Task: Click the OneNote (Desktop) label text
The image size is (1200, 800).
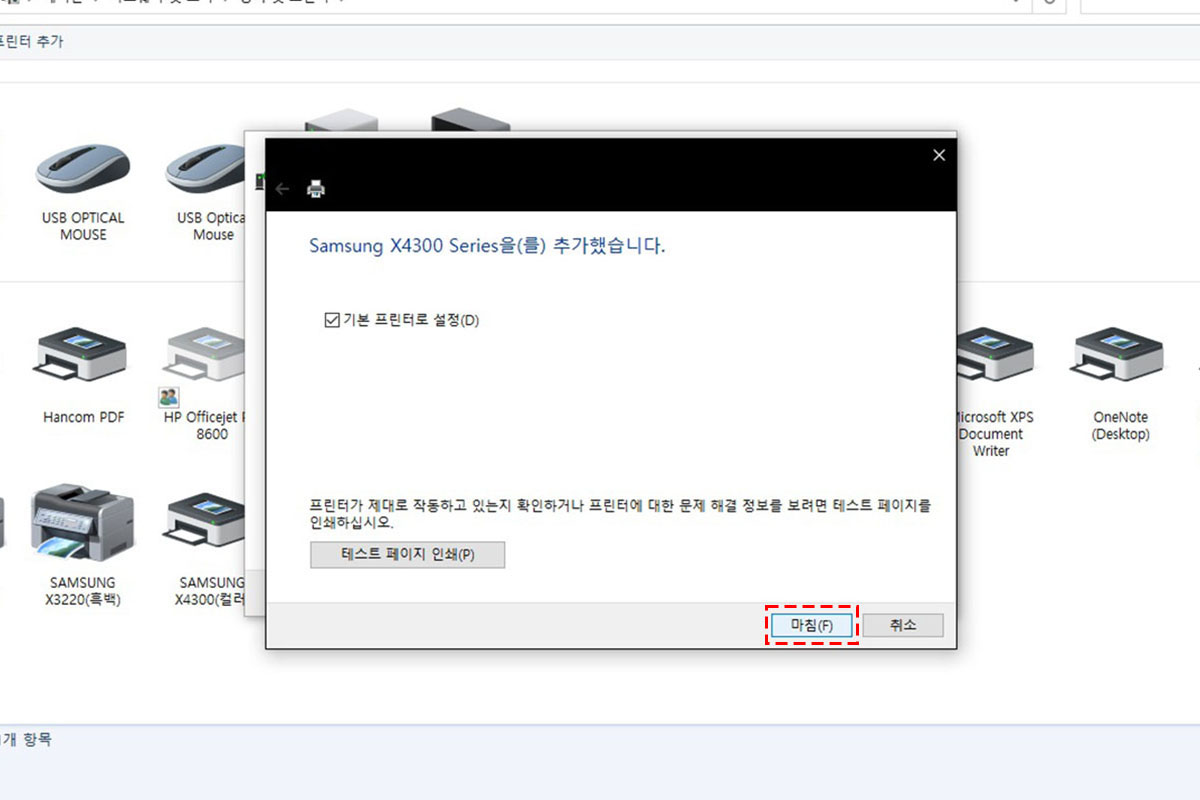Action: pos(1121,426)
